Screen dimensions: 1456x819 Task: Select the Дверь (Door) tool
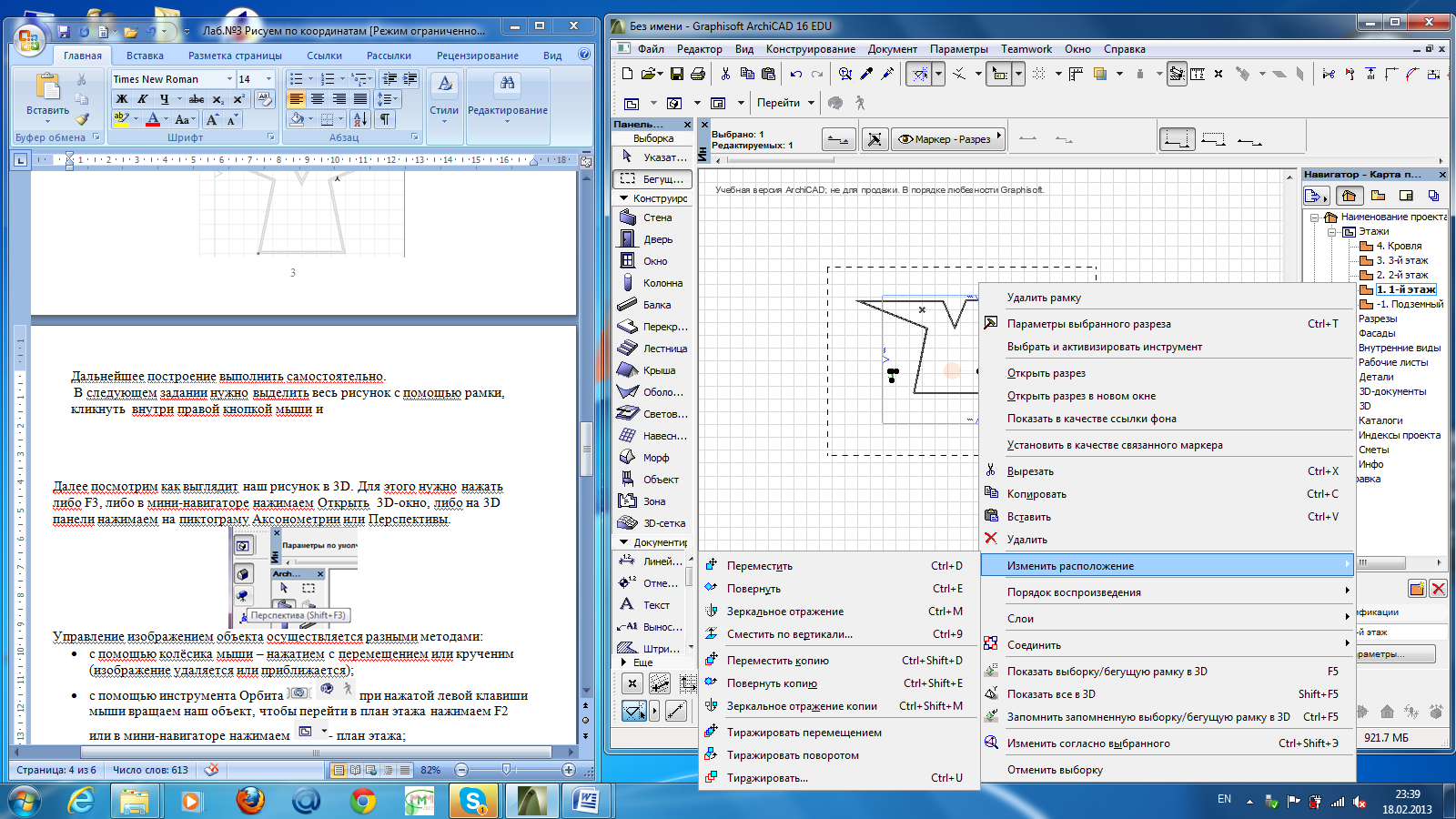pos(653,239)
